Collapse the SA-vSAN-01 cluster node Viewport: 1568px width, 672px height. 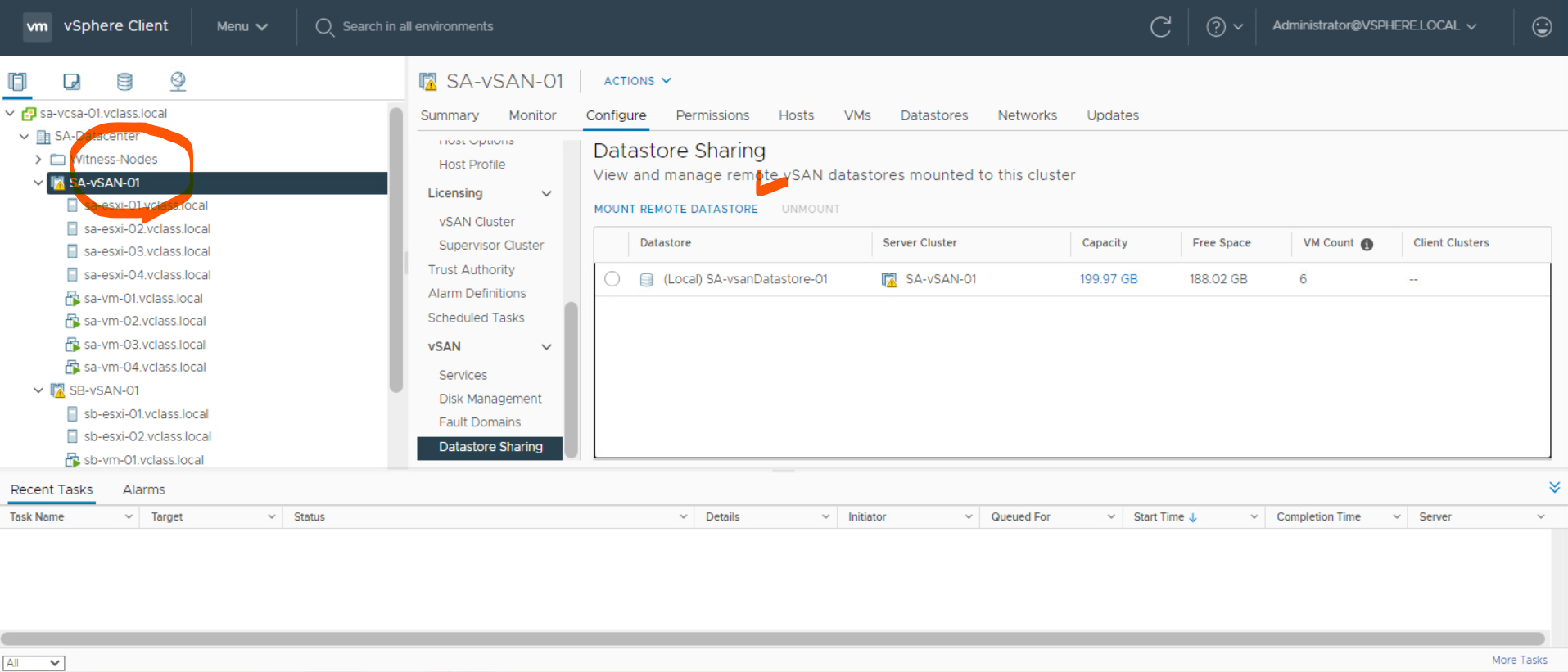(x=38, y=183)
